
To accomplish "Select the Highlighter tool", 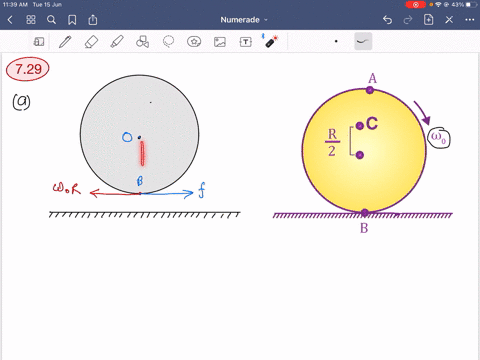I will 117,42.
